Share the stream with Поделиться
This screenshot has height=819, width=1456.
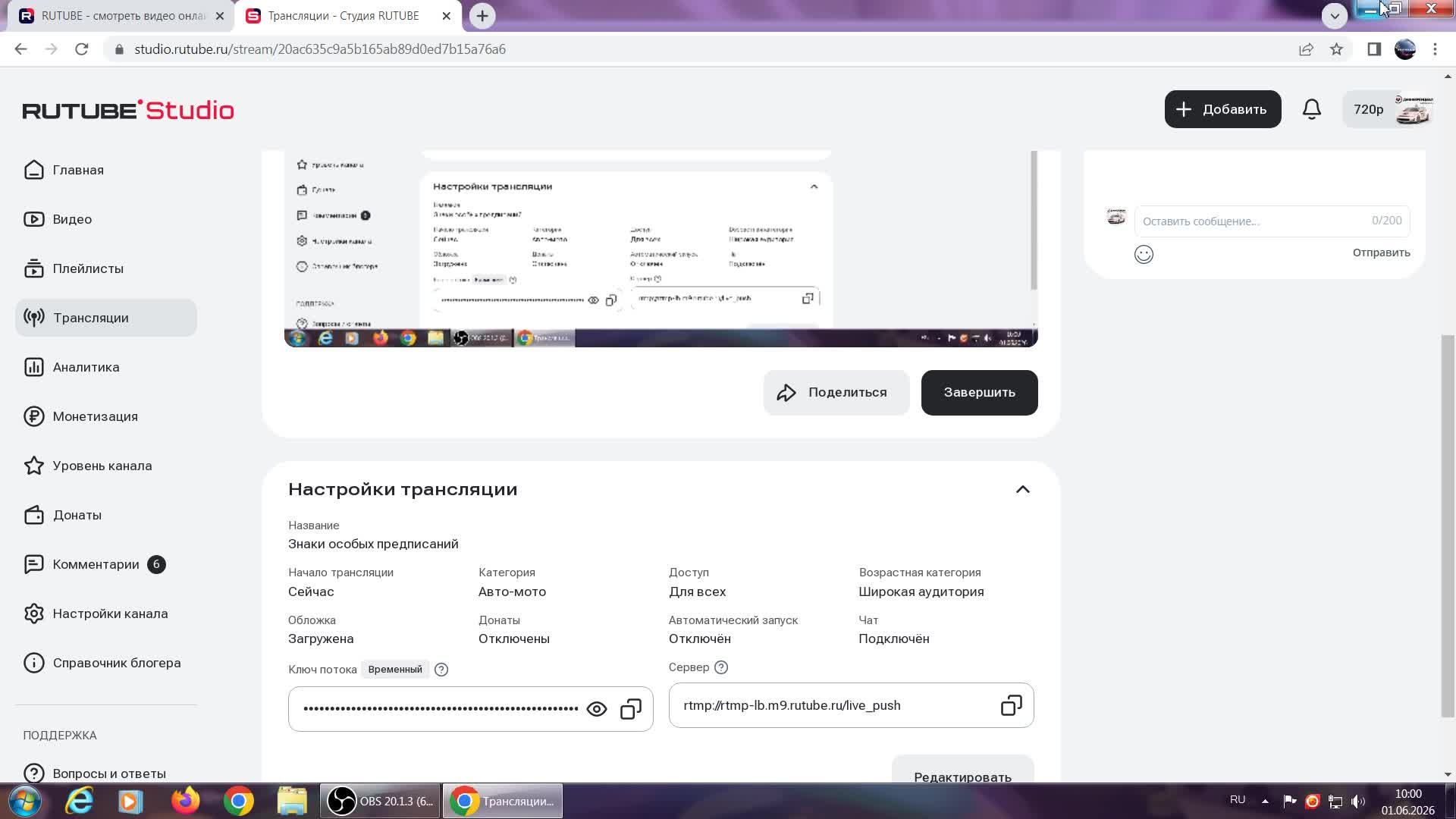(x=836, y=393)
